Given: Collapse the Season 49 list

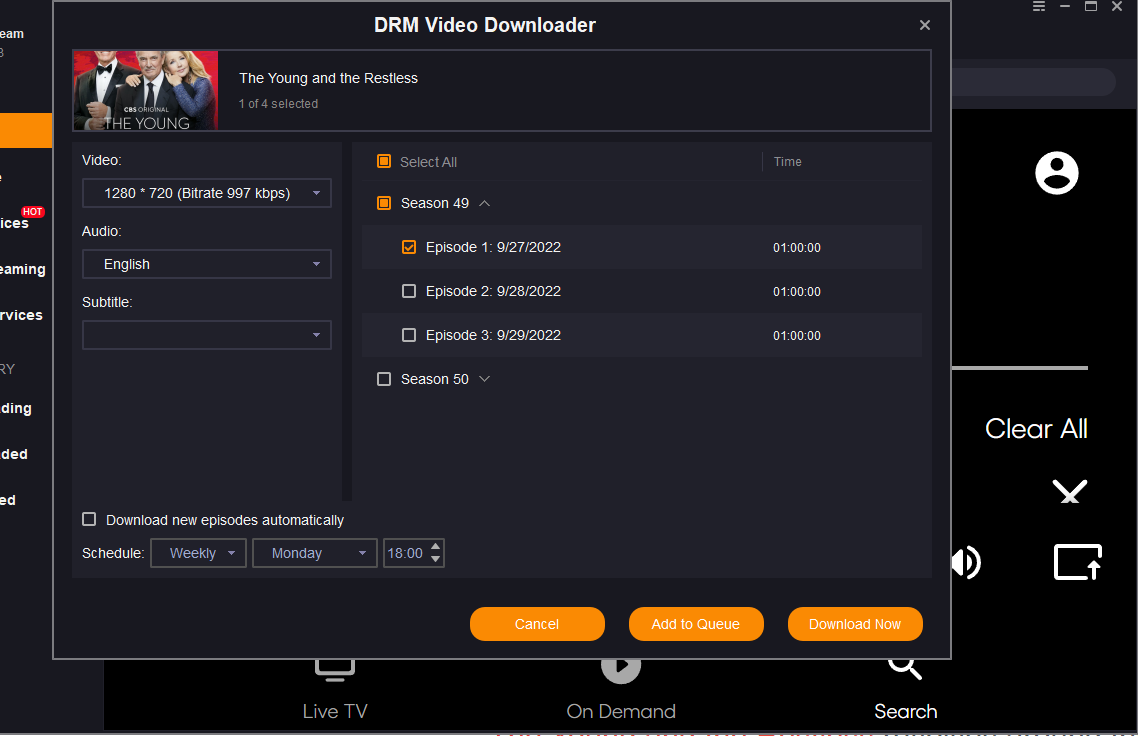Looking at the screenshot, I should click(x=485, y=203).
